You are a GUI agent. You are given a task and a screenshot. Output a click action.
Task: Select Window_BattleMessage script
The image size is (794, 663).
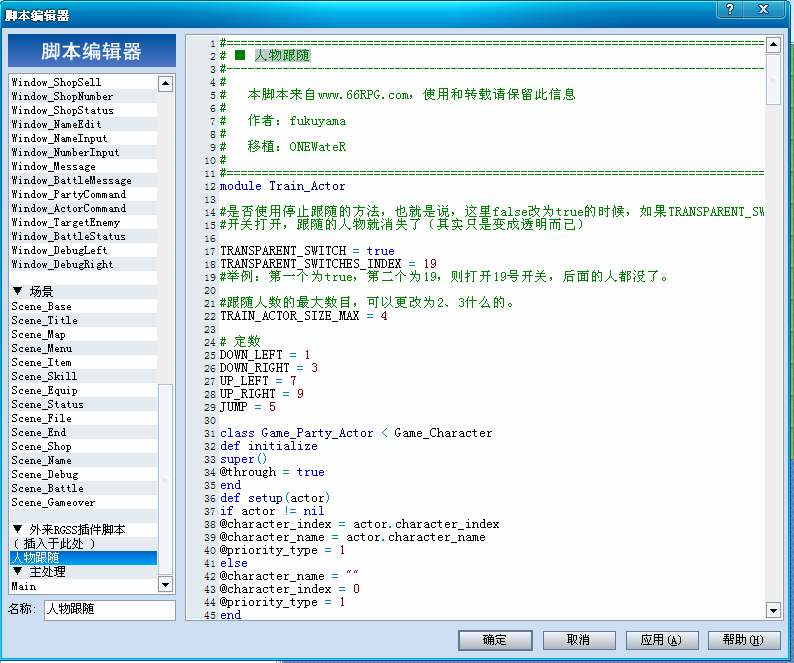pyautogui.click(x=84, y=180)
